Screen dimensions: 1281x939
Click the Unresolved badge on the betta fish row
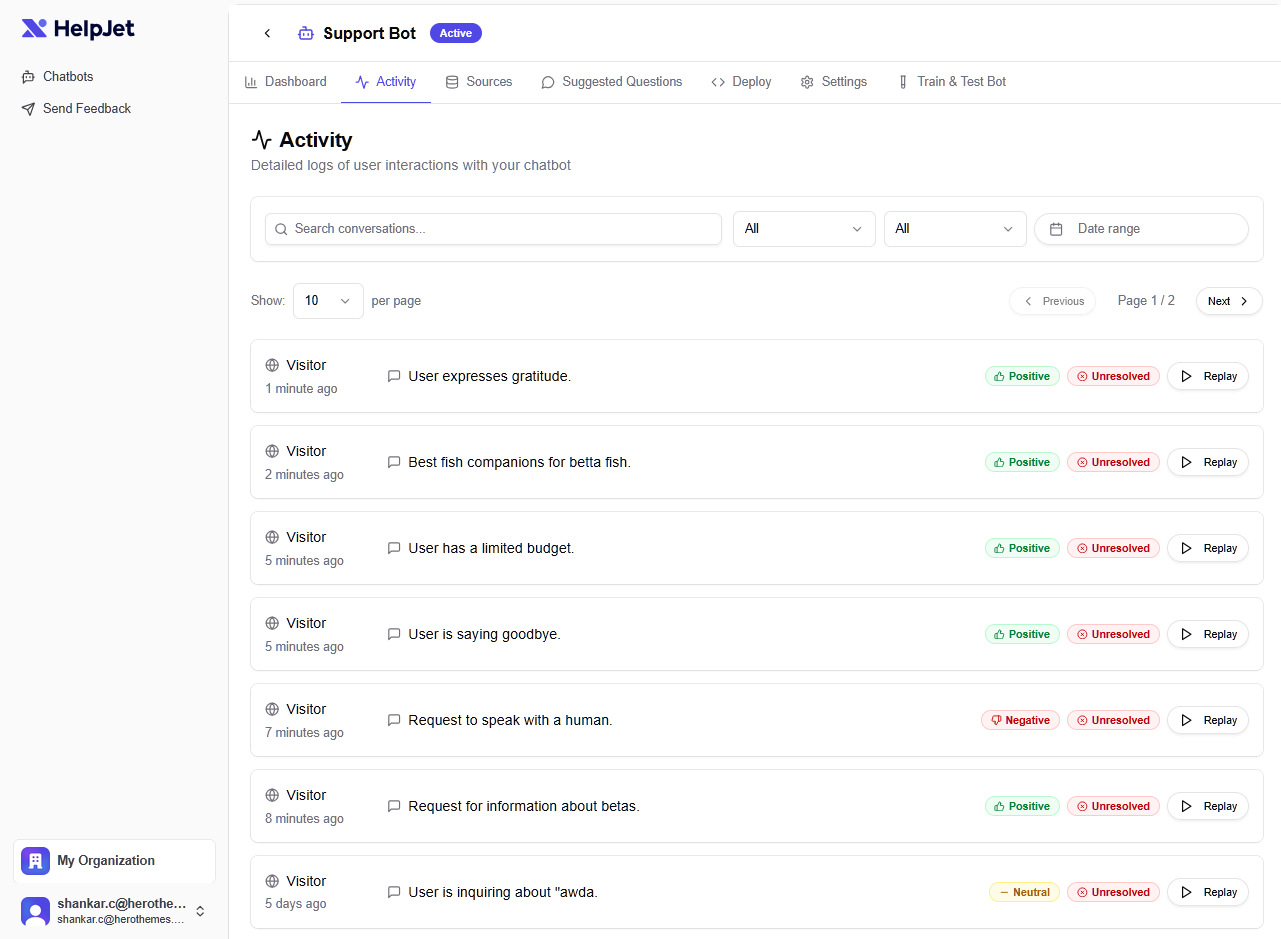coord(1113,462)
